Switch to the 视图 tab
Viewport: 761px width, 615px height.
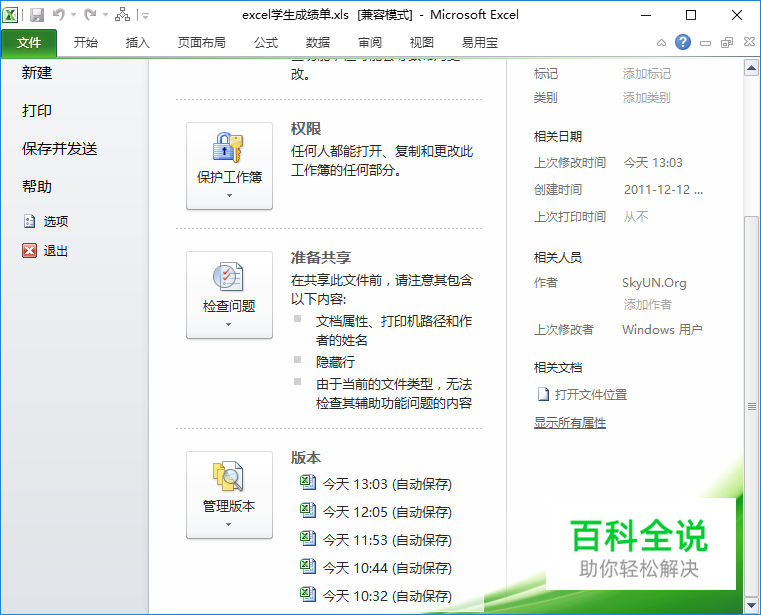pyautogui.click(x=421, y=43)
